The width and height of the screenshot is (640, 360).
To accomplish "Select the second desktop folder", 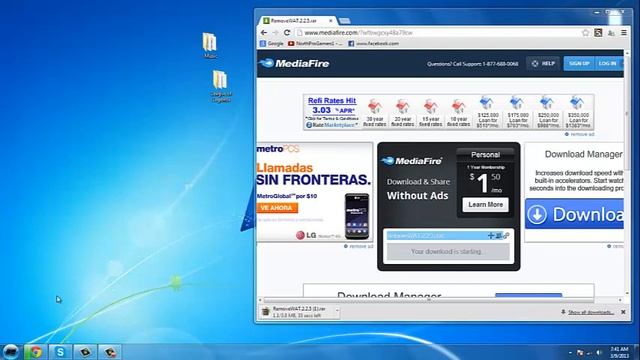I will 220,86.
